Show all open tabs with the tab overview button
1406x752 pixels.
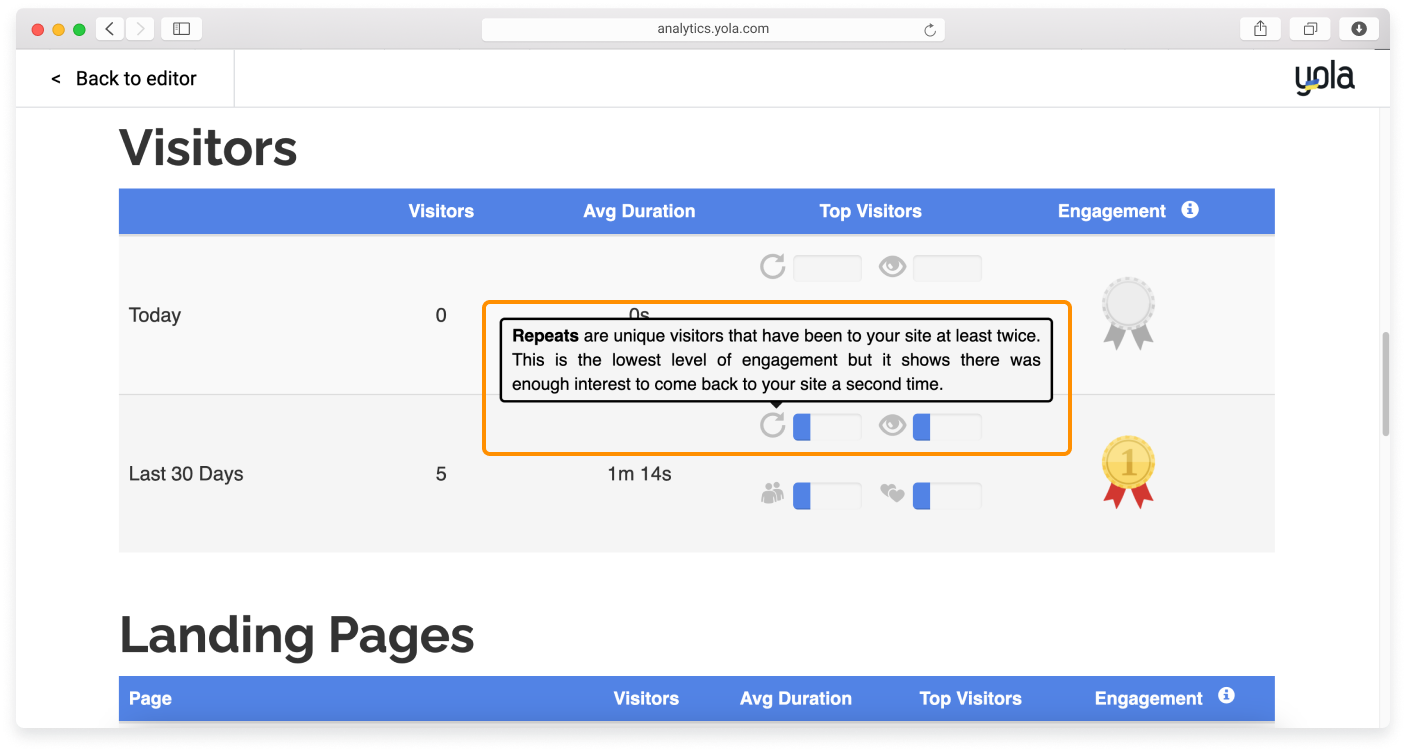click(1310, 28)
